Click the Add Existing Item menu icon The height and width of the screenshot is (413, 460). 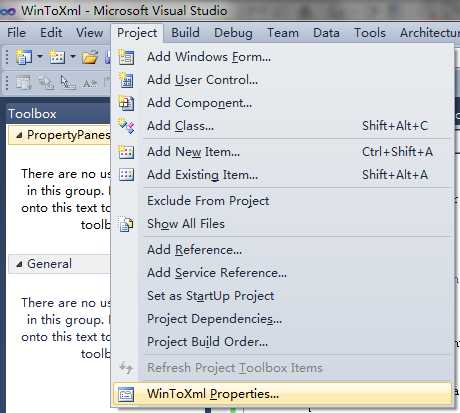pos(126,175)
